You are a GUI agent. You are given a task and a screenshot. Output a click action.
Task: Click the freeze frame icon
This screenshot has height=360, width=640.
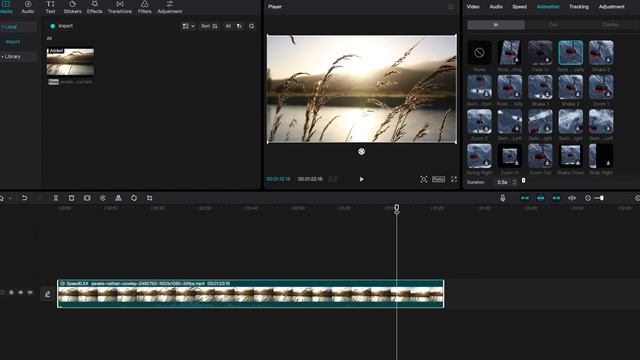click(87, 198)
